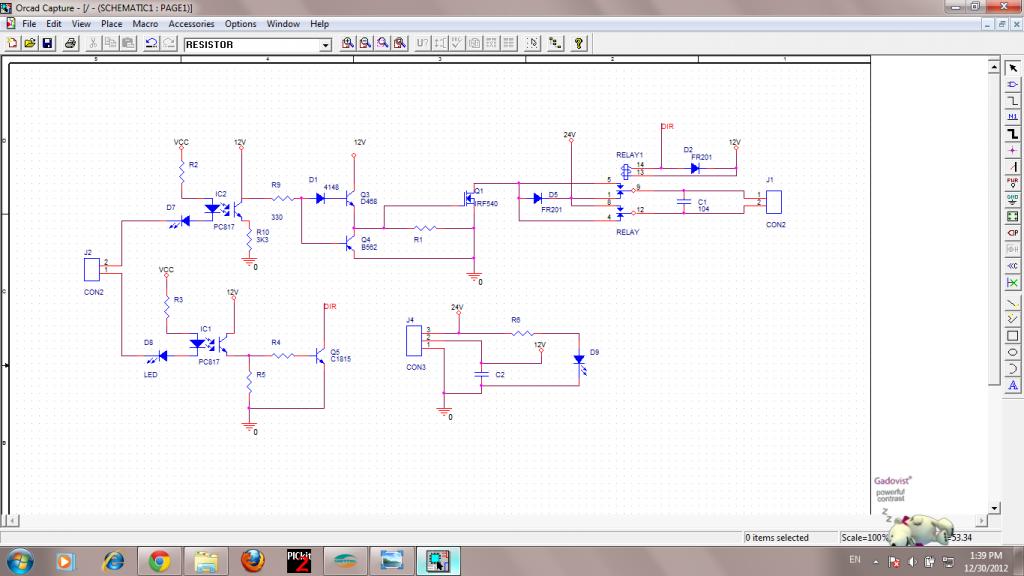Screen dimensions: 1024x576
Task: Show hidden system tray icons
Action: pyautogui.click(x=876, y=560)
